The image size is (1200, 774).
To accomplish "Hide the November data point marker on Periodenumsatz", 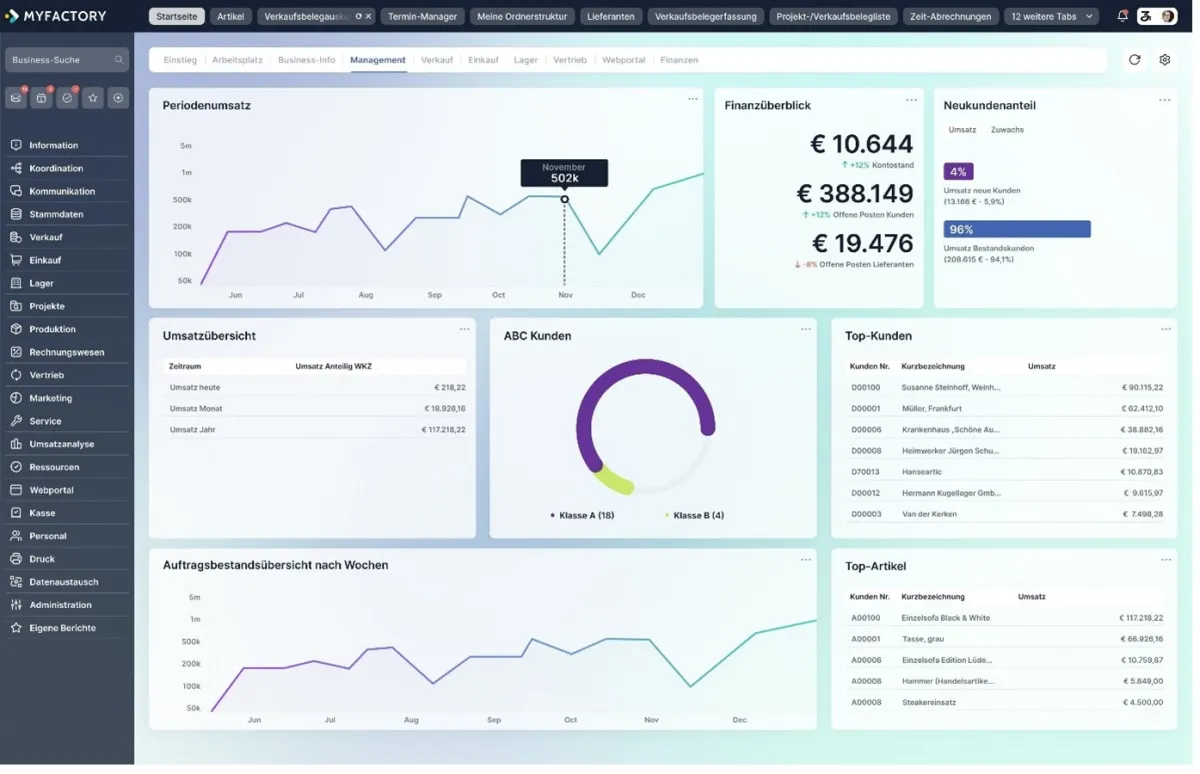I will (564, 200).
